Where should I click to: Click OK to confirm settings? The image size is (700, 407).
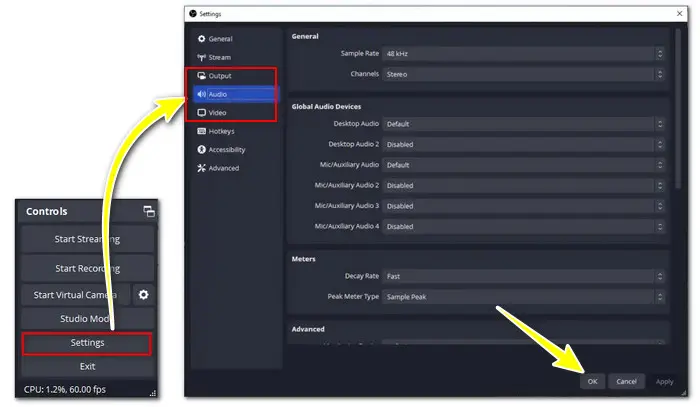point(592,382)
